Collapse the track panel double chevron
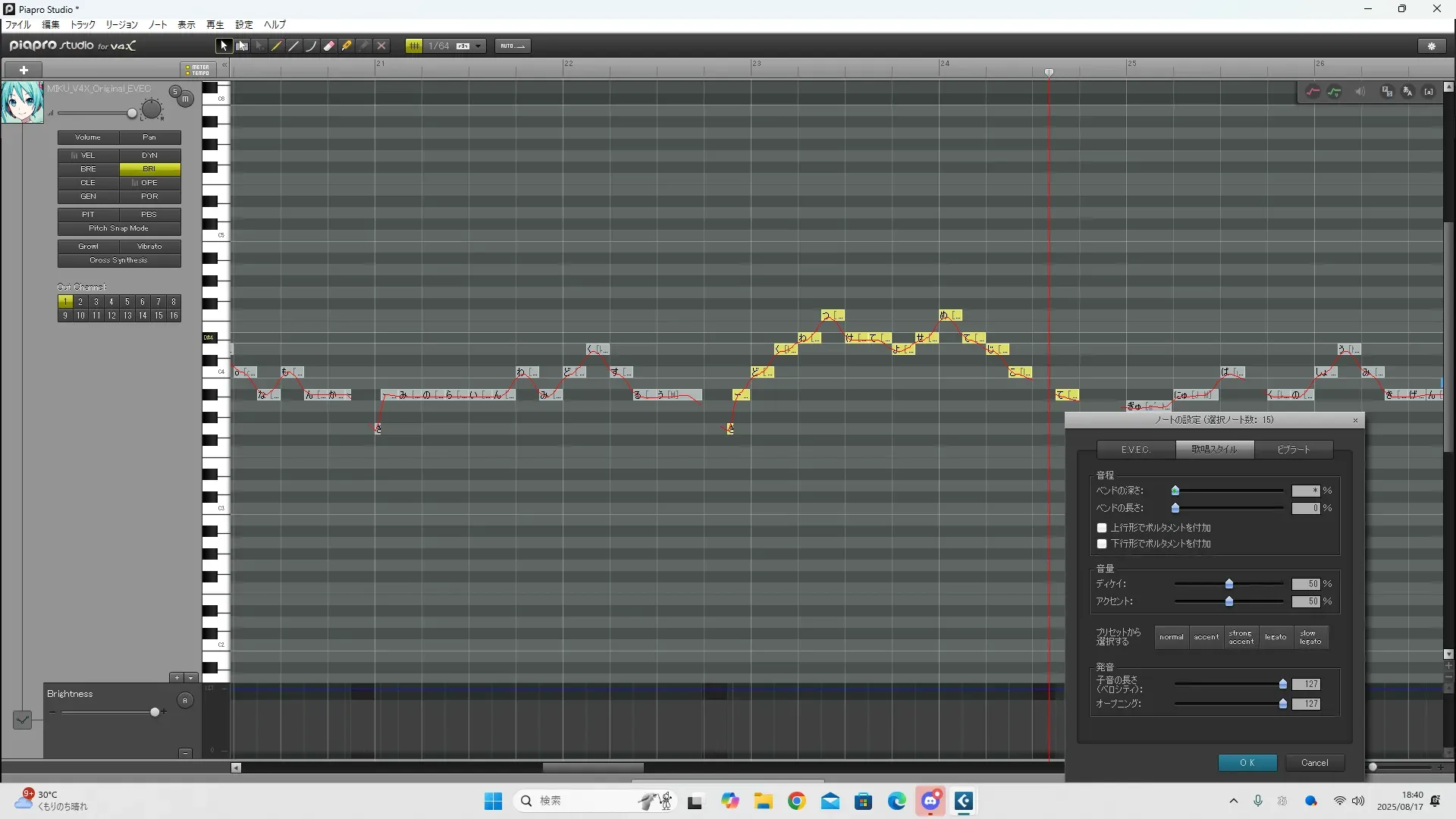Viewport: 1456px width, 819px height. pyautogui.click(x=224, y=65)
